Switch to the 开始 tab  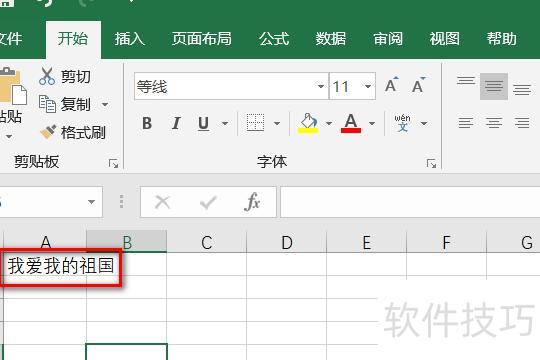click(73, 39)
